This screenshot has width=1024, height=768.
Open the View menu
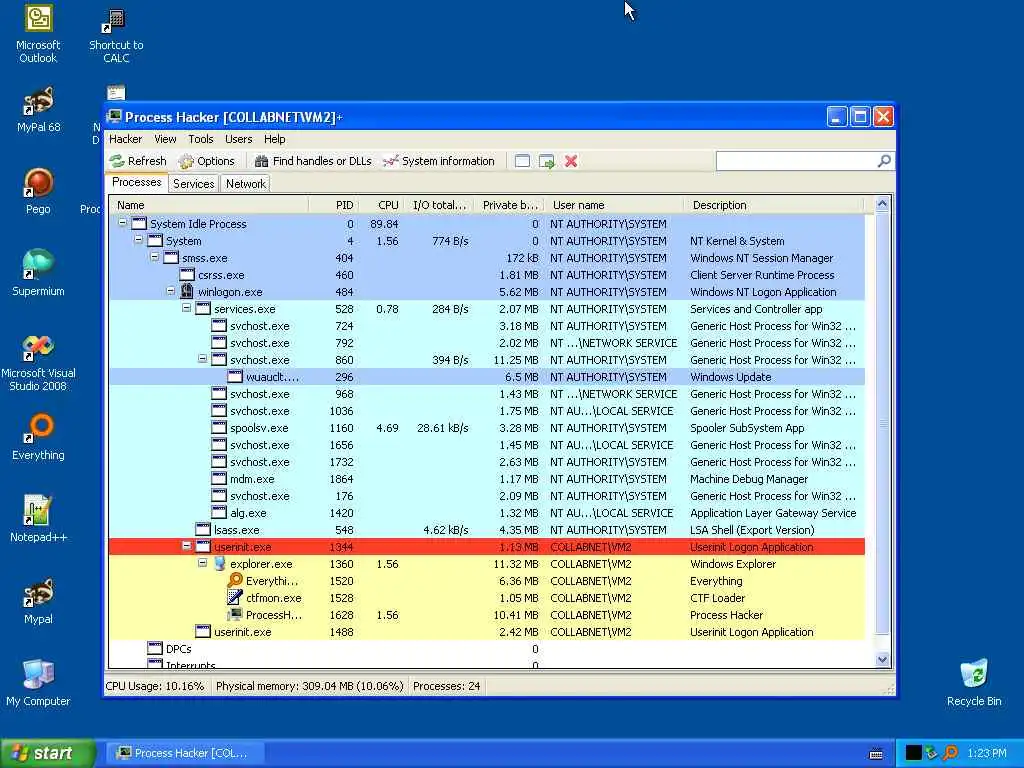165,139
